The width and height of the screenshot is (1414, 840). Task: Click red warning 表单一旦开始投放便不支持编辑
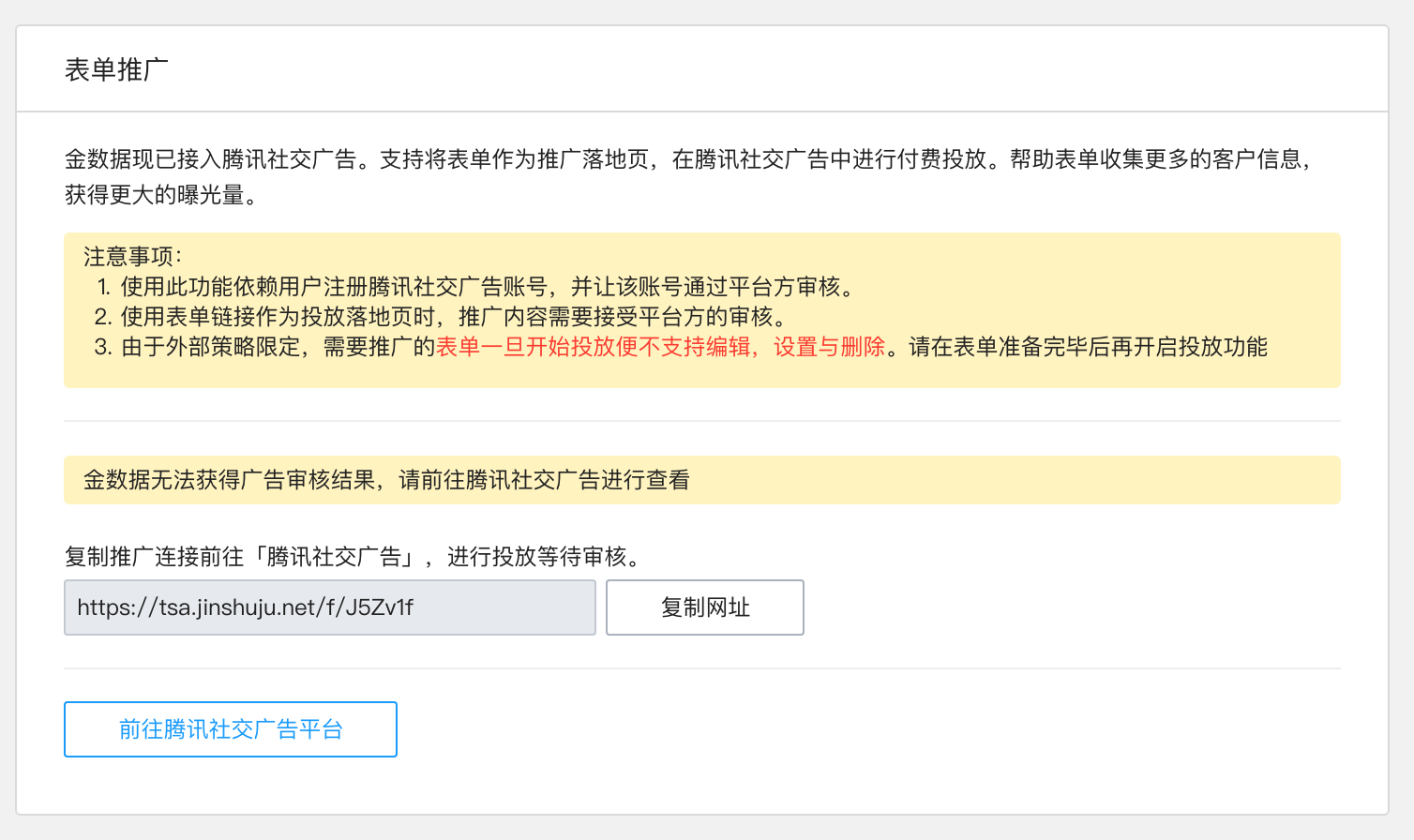click(x=594, y=347)
